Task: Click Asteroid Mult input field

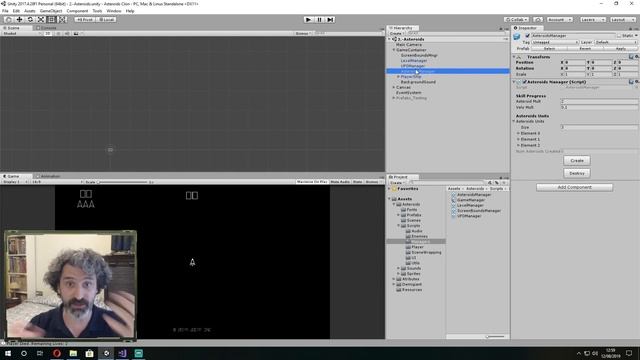Action: pos(599,101)
